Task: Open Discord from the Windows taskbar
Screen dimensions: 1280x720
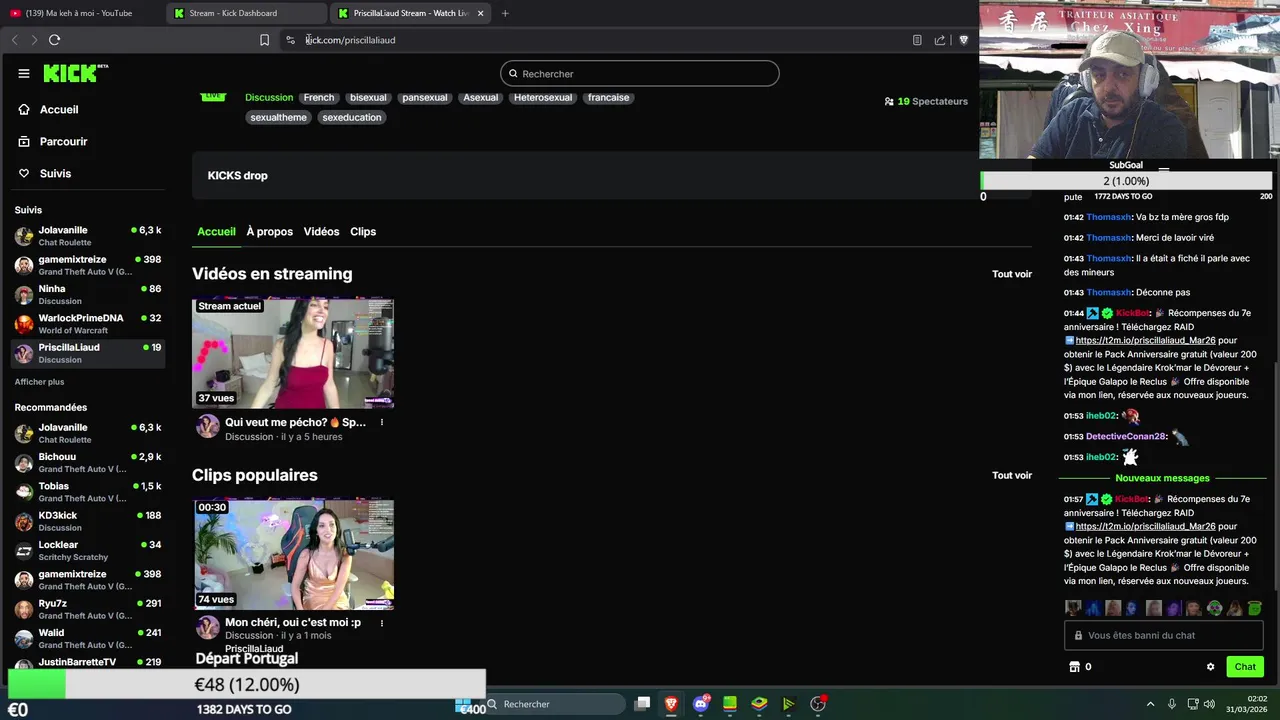Action: pyautogui.click(x=701, y=704)
